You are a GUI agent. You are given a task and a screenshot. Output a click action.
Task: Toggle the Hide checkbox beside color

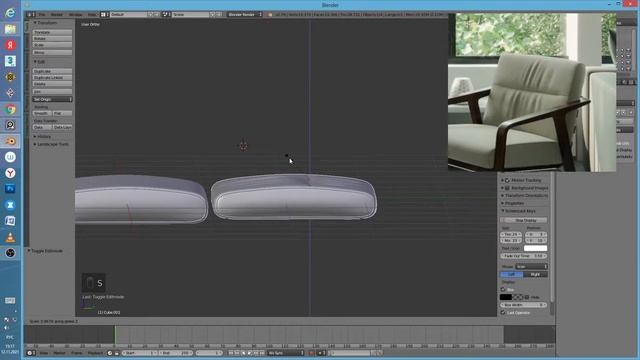coord(527,297)
